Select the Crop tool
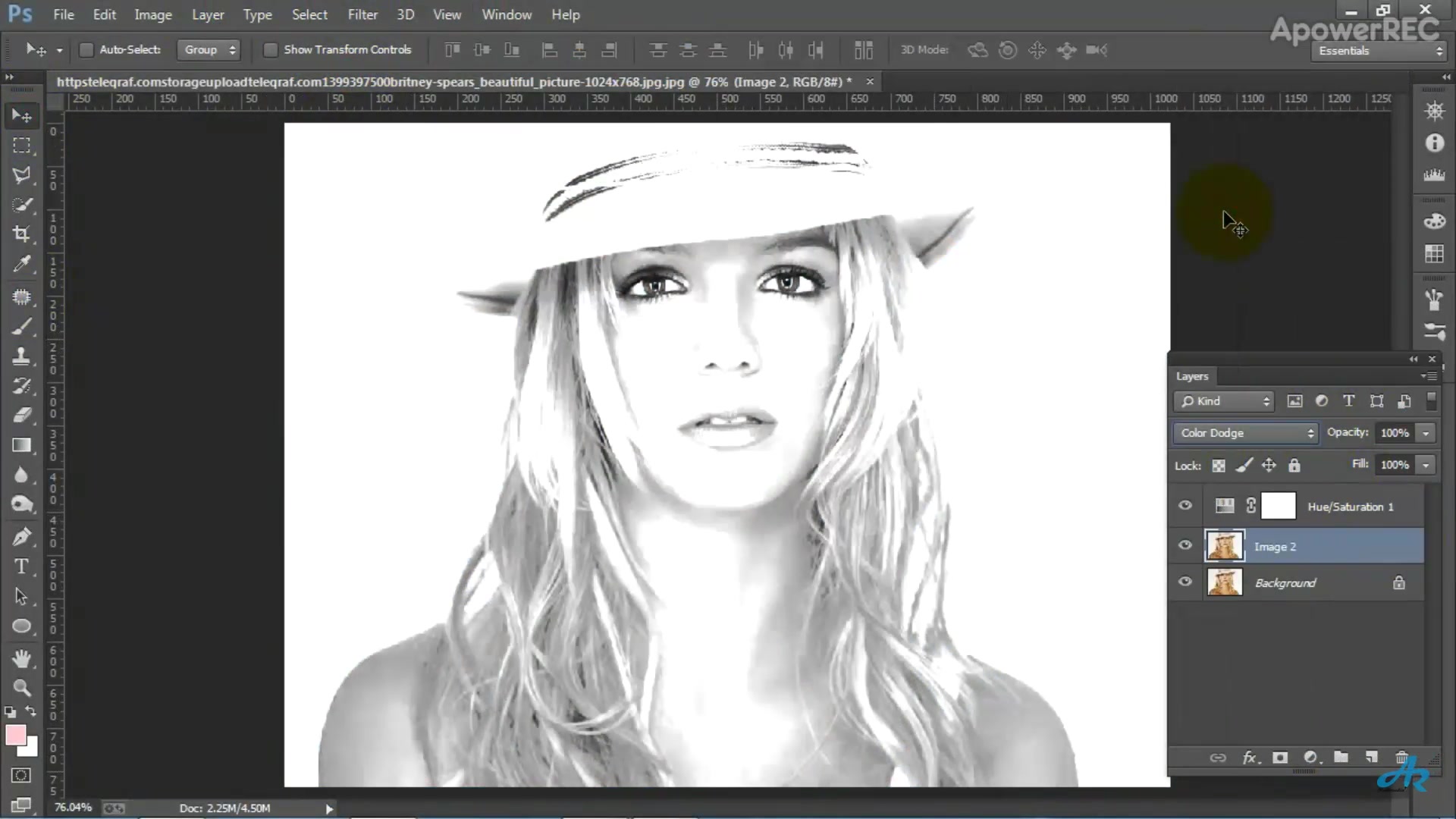The image size is (1456, 819). click(21, 234)
